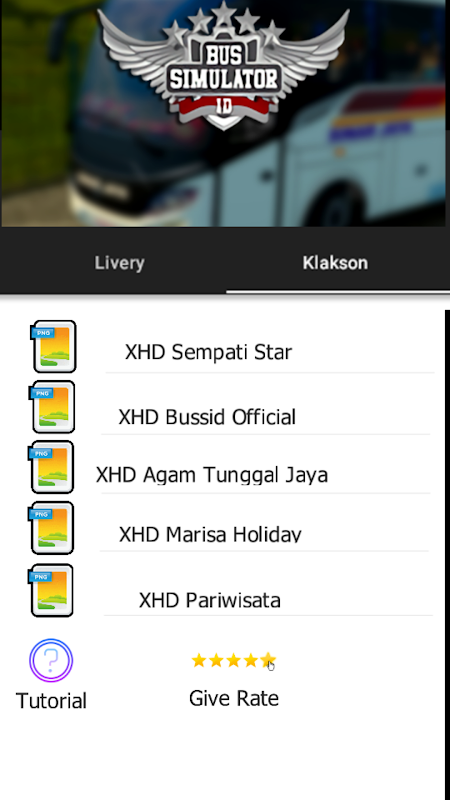Open XHD Marisa Holiday livery
This screenshot has width=450, height=800.
pyautogui.click(x=210, y=534)
